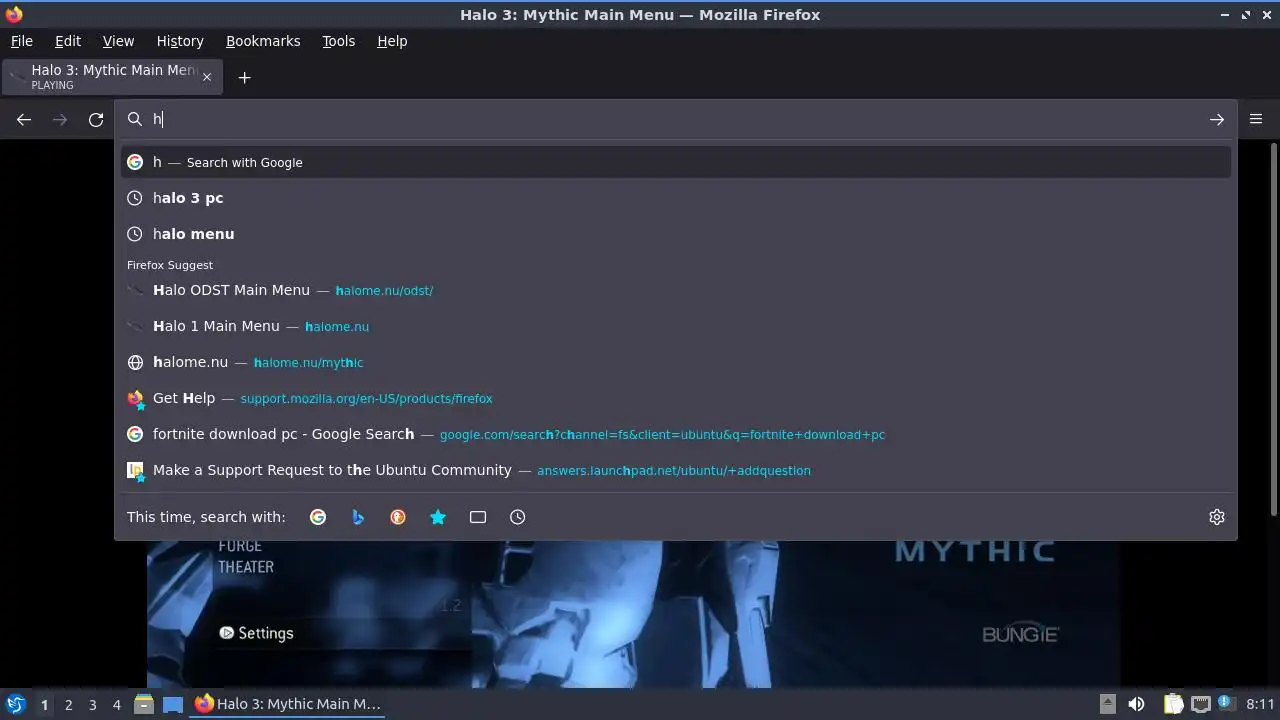The width and height of the screenshot is (1280, 720).
Task: Click the BUNGIE logo on the page
Action: coord(1020,634)
